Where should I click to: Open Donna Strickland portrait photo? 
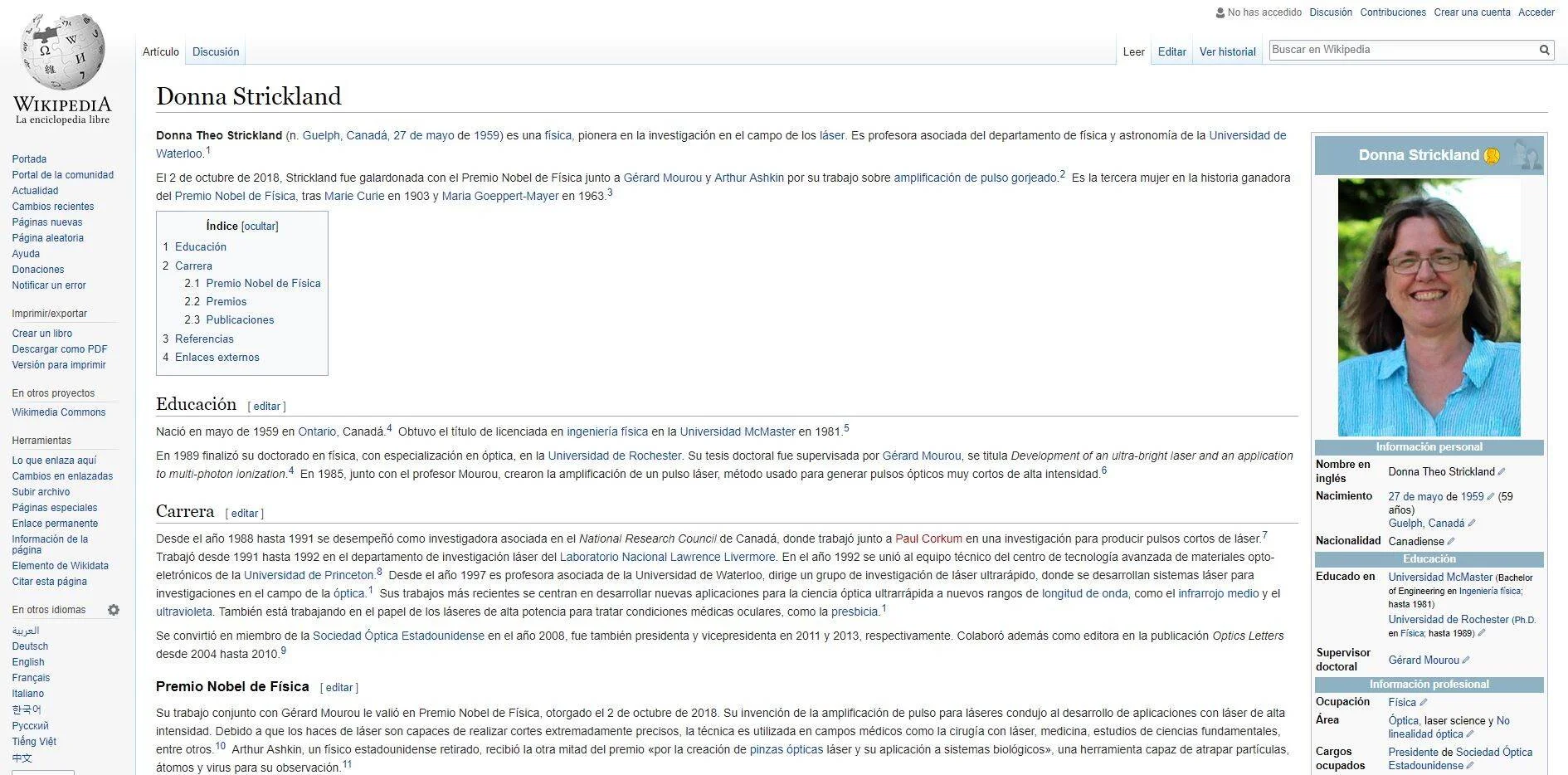(x=1429, y=307)
